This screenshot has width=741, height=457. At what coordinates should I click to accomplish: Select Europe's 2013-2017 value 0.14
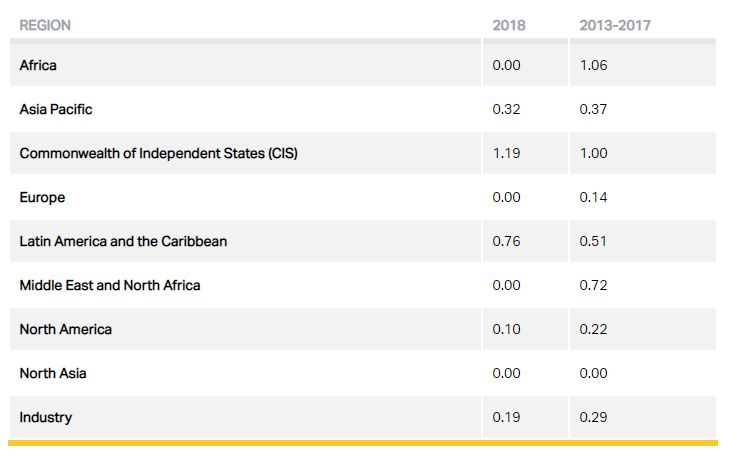[x=594, y=197]
